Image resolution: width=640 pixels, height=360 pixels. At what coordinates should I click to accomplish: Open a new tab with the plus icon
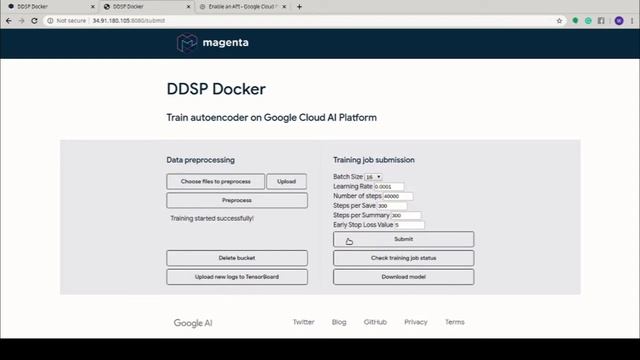click(299, 7)
